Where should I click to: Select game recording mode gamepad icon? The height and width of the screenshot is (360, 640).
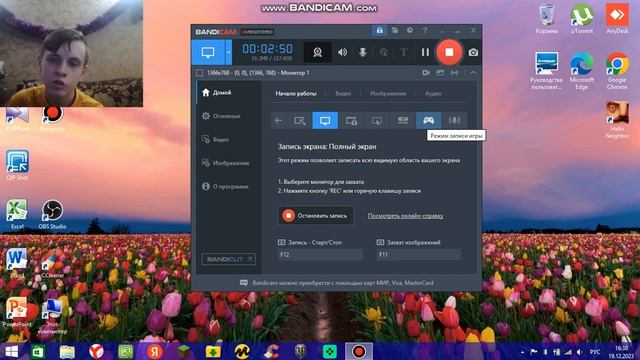pos(428,120)
